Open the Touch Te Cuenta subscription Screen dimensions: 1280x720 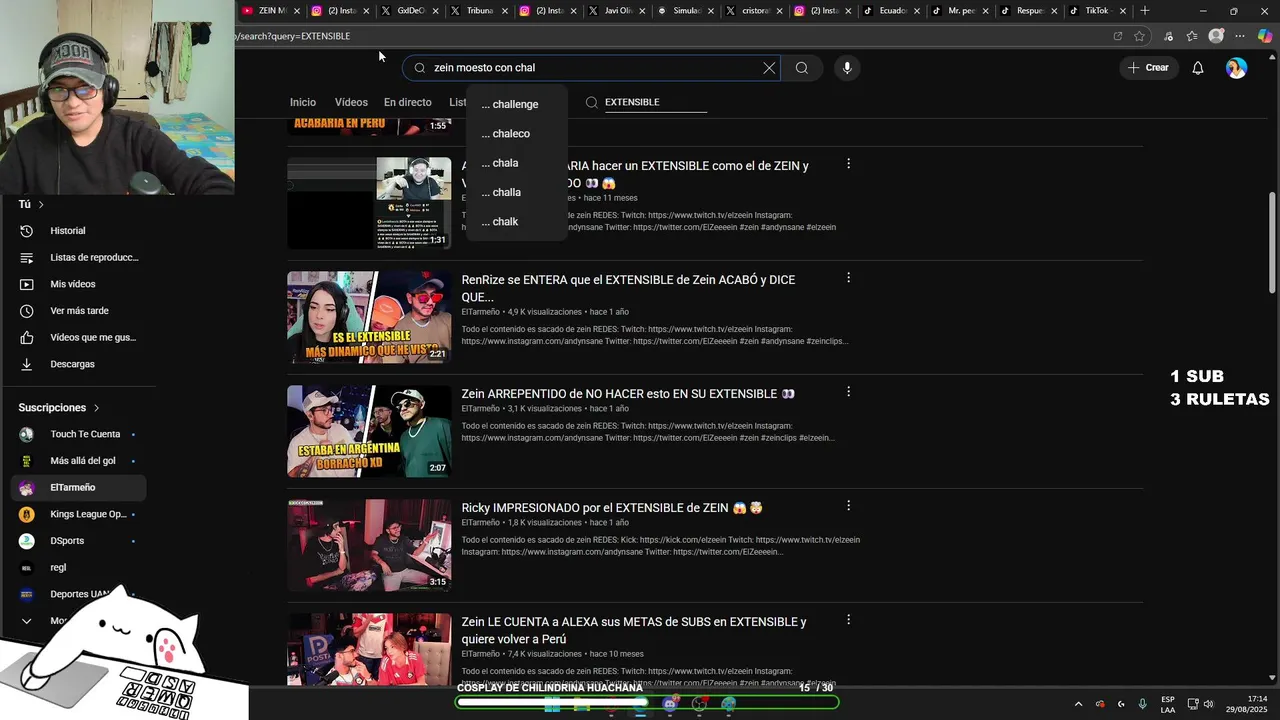coord(78,434)
